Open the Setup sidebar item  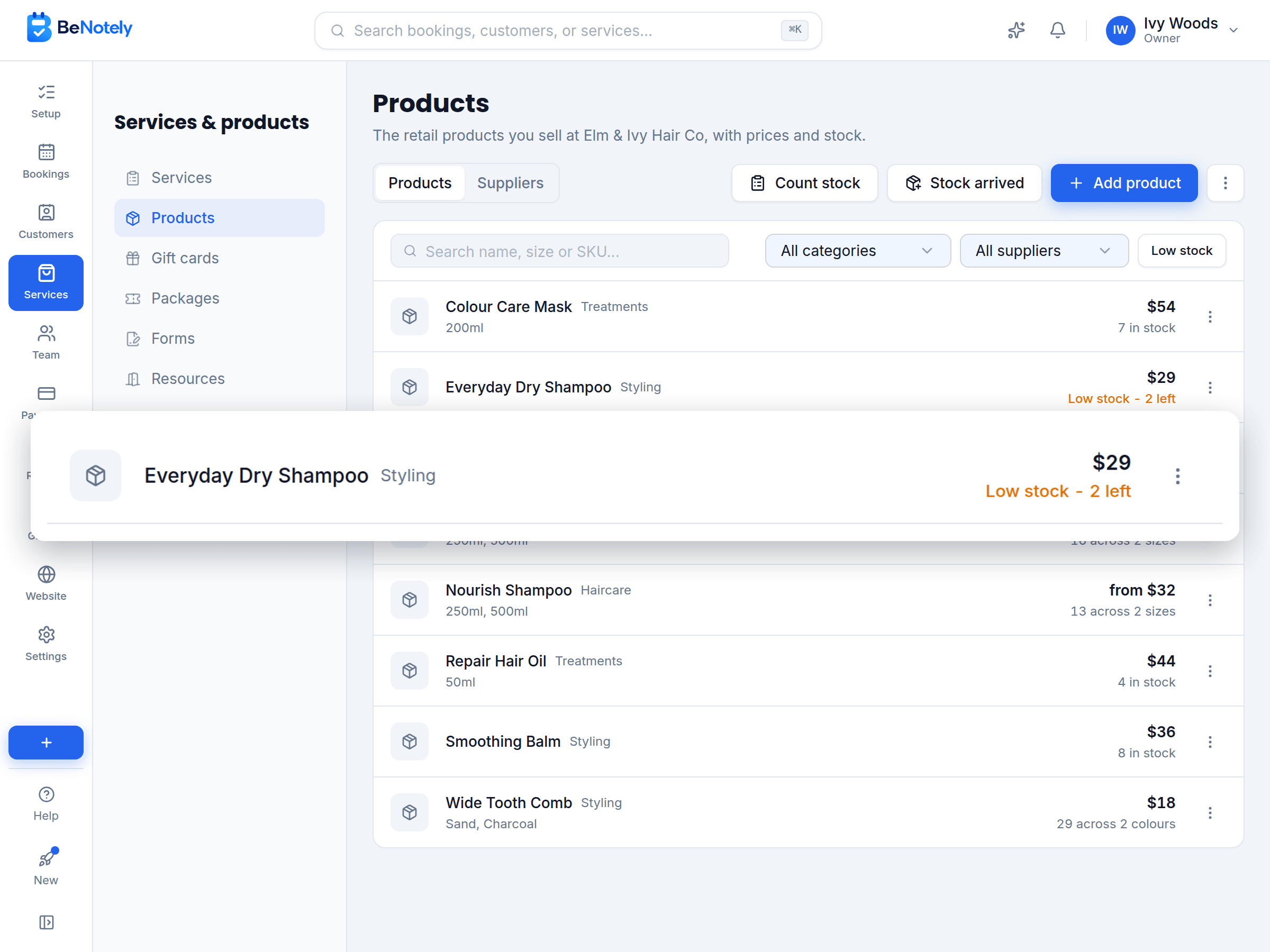[x=46, y=102]
